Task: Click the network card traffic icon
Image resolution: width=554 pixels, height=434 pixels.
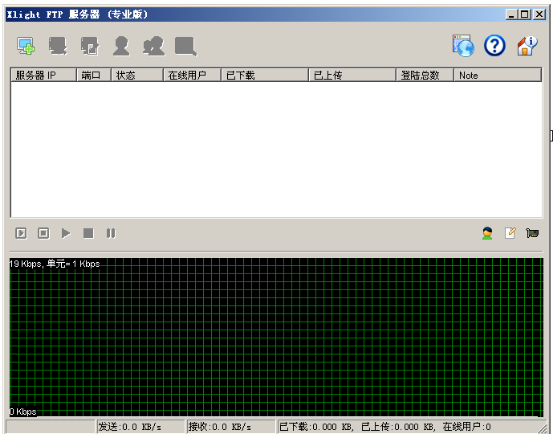Action: pos(532,233)
